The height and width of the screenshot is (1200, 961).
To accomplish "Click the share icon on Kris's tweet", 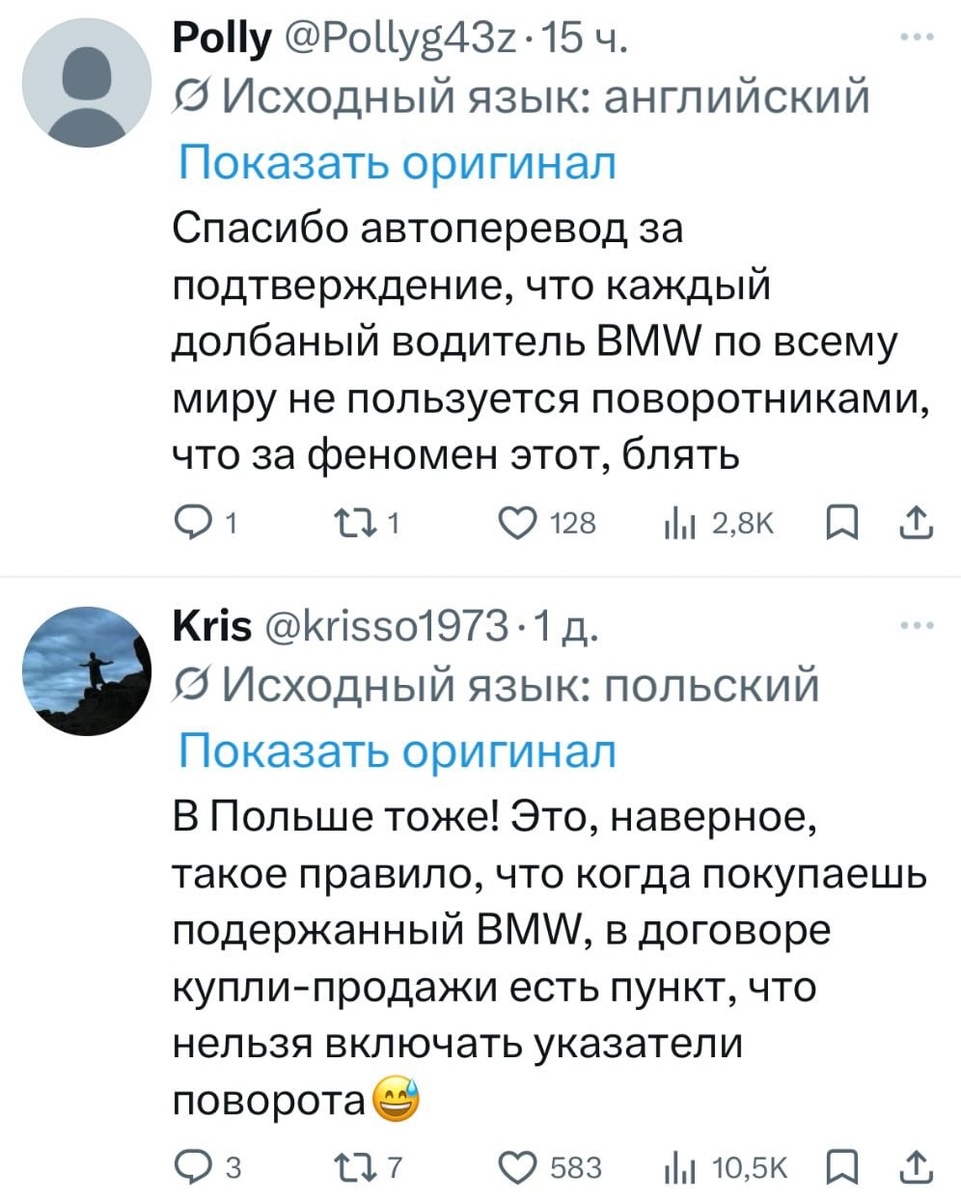I will (917, 1166).
